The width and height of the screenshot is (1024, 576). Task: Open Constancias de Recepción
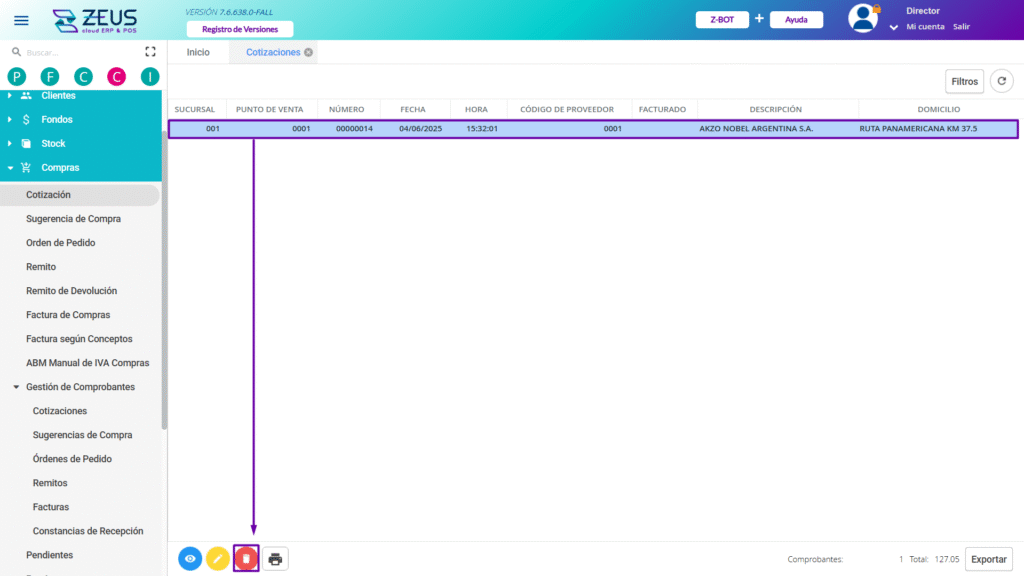[x=88, y=531]
